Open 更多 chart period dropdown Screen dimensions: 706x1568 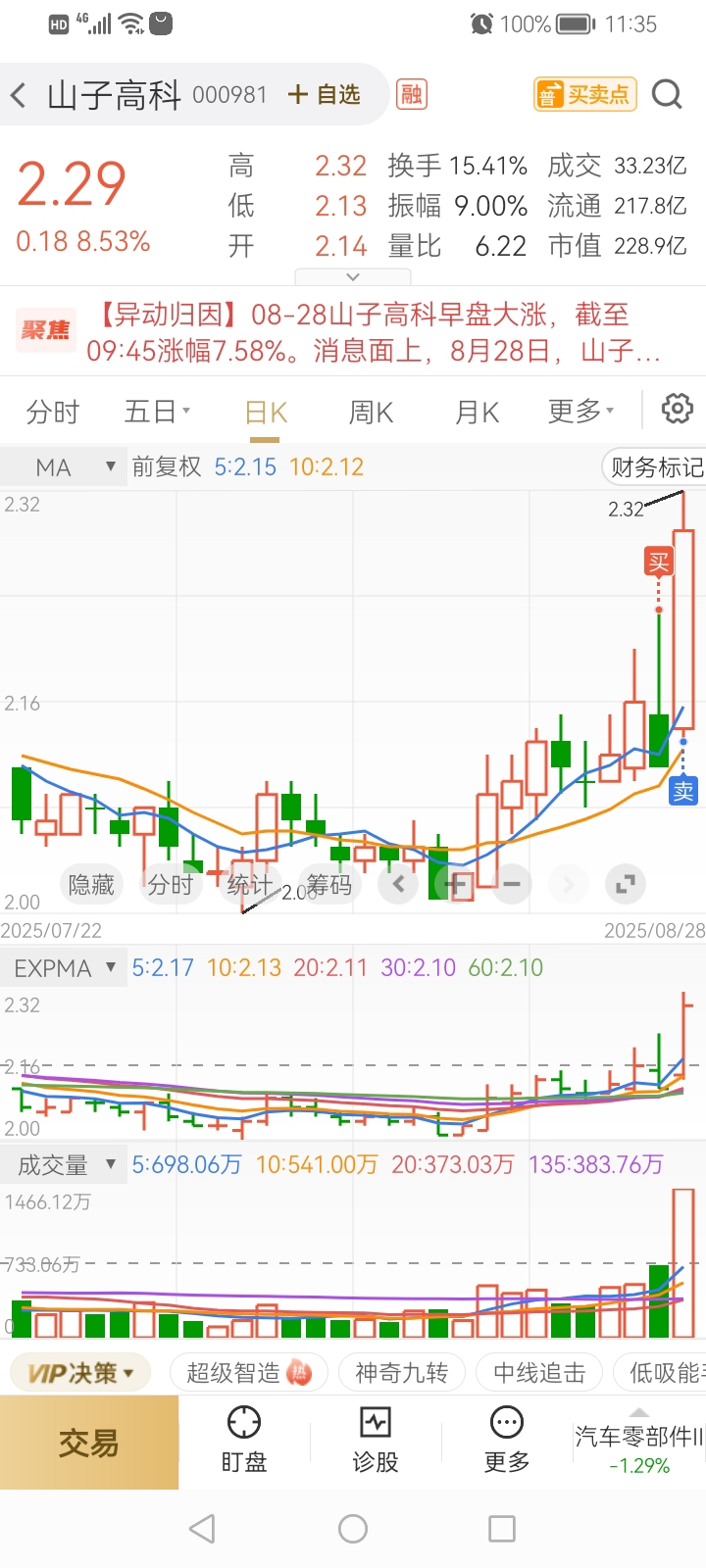point(580,412)
